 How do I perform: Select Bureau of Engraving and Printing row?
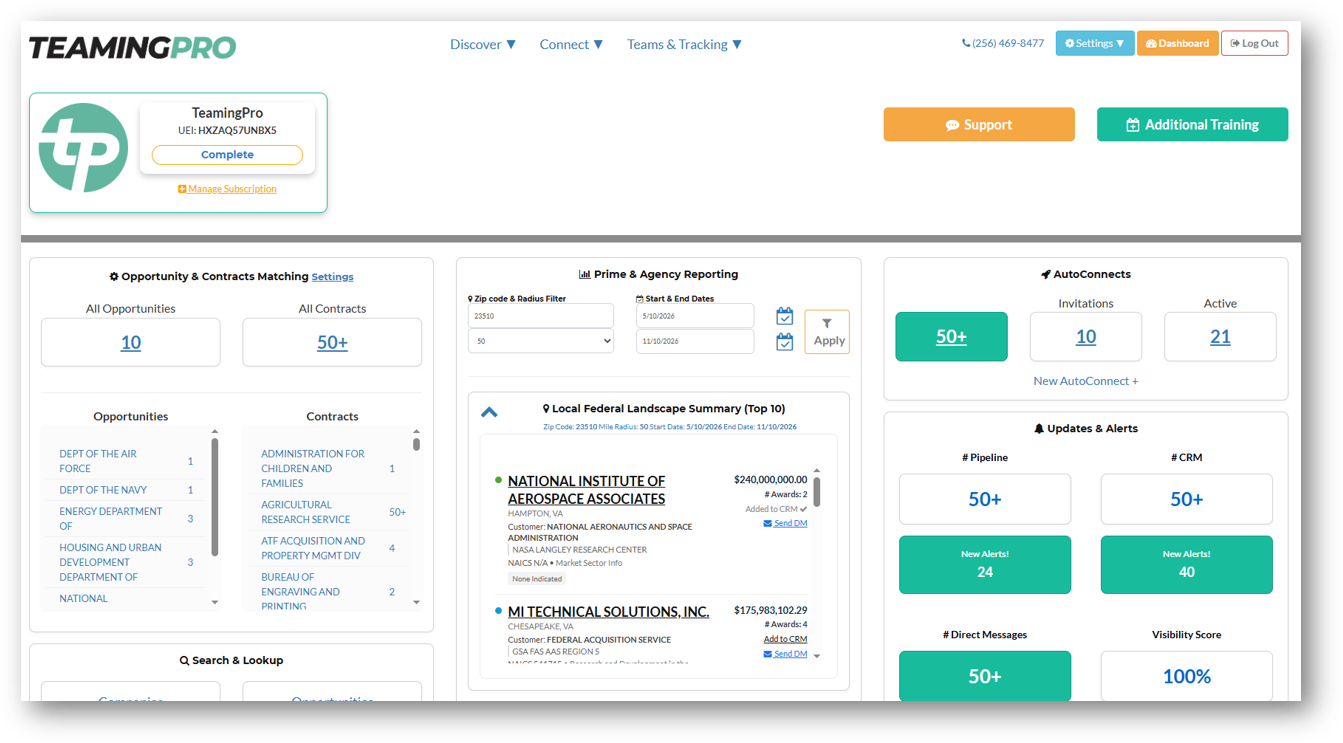tap(328, 591)
